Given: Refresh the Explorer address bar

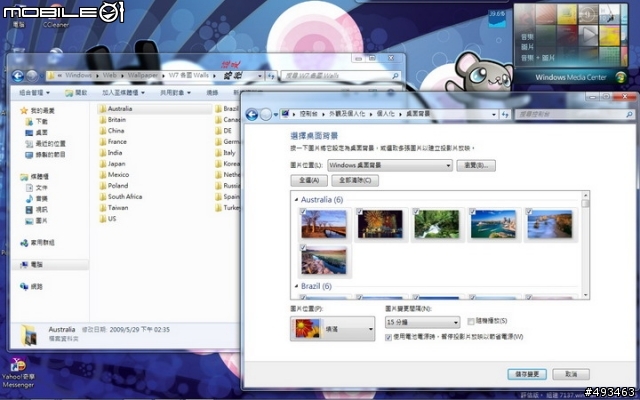Looking at the screenshot, I should click(271, 76).
